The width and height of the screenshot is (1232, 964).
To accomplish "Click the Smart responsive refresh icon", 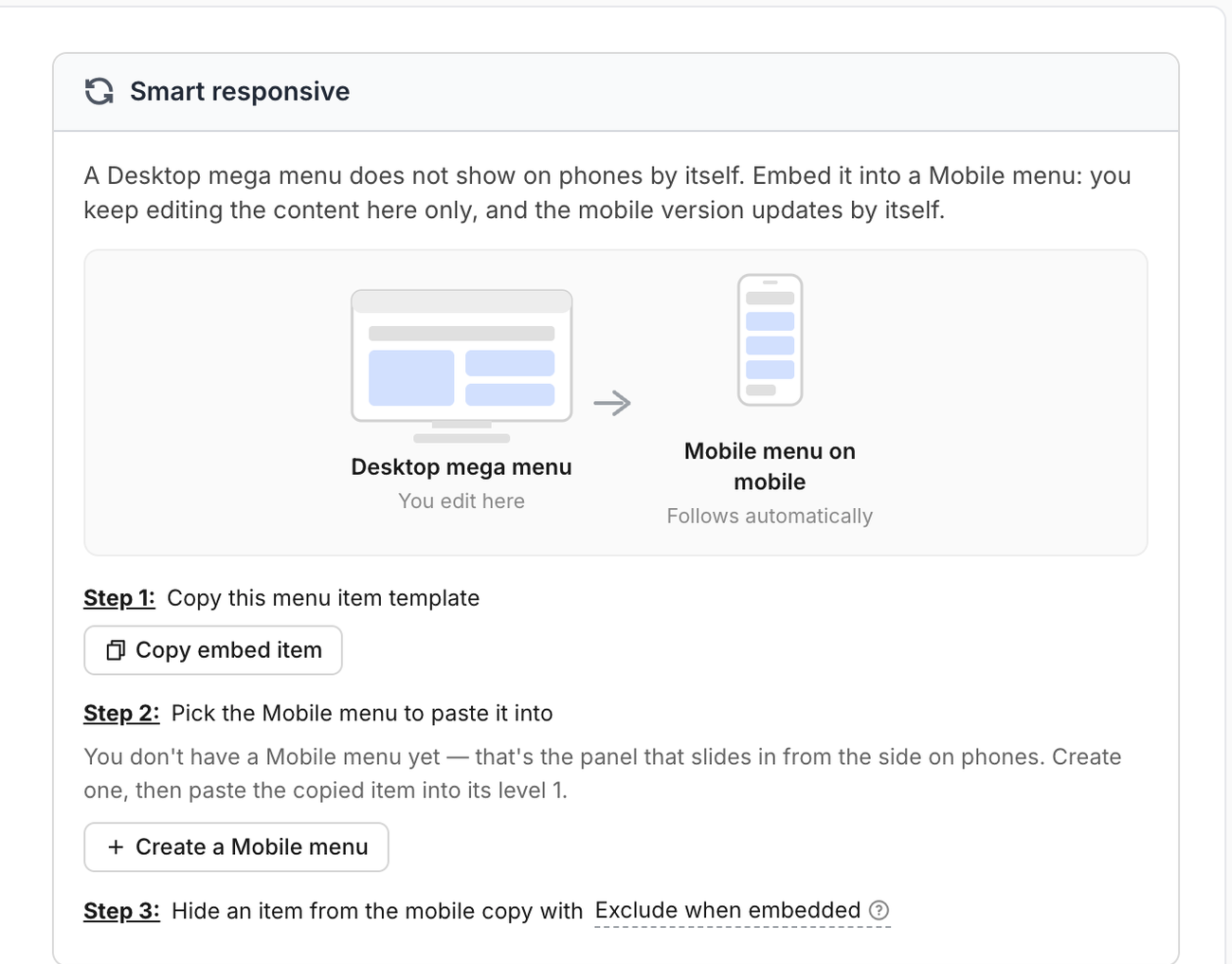I will point(100,91).
